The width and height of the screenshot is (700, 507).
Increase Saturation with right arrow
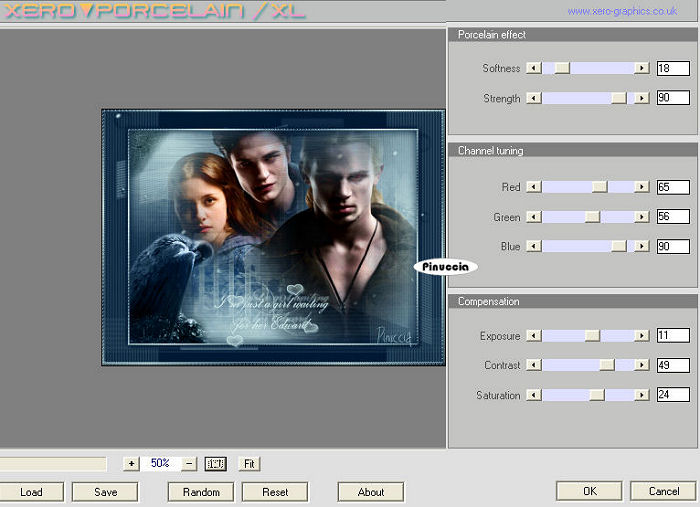642,395
